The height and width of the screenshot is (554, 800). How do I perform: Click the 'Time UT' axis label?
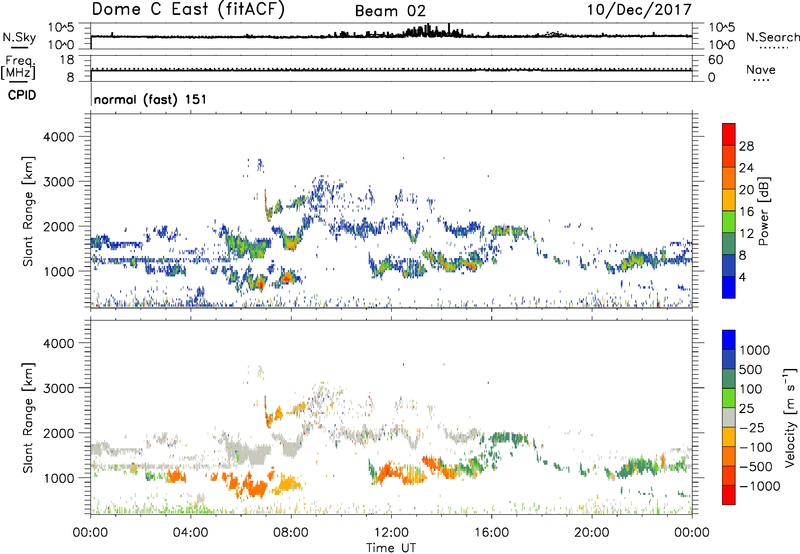point(391,548)
